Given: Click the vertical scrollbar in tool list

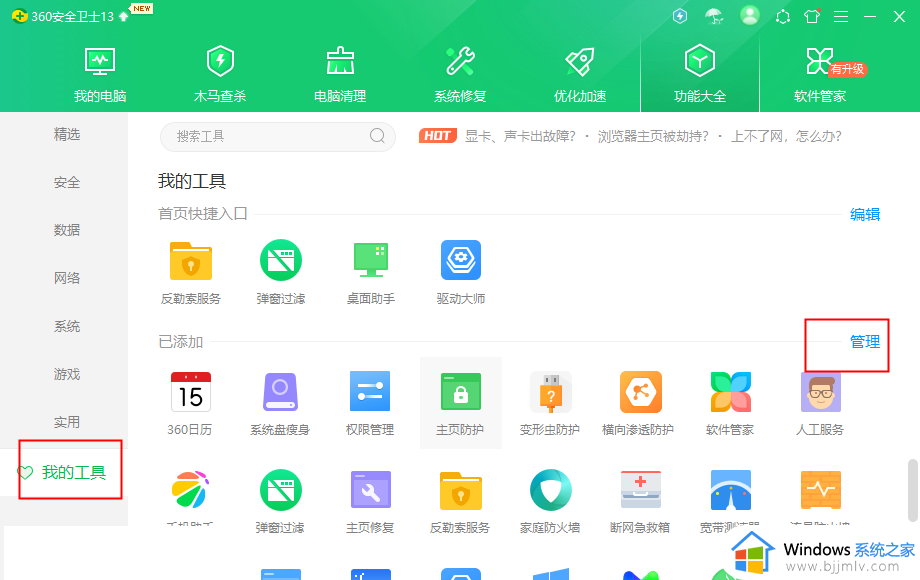Looking at the screenshot, I should pos(912,490).
